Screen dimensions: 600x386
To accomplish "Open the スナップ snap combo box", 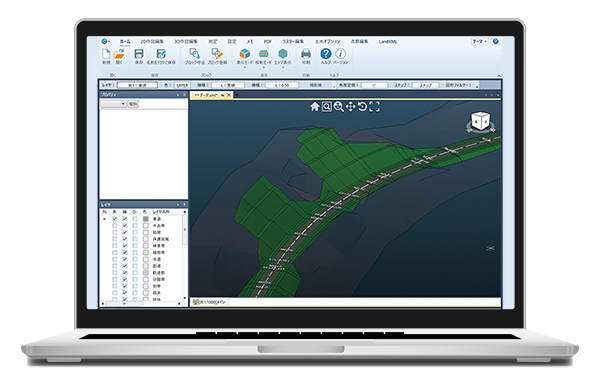I will click(425, 85).
